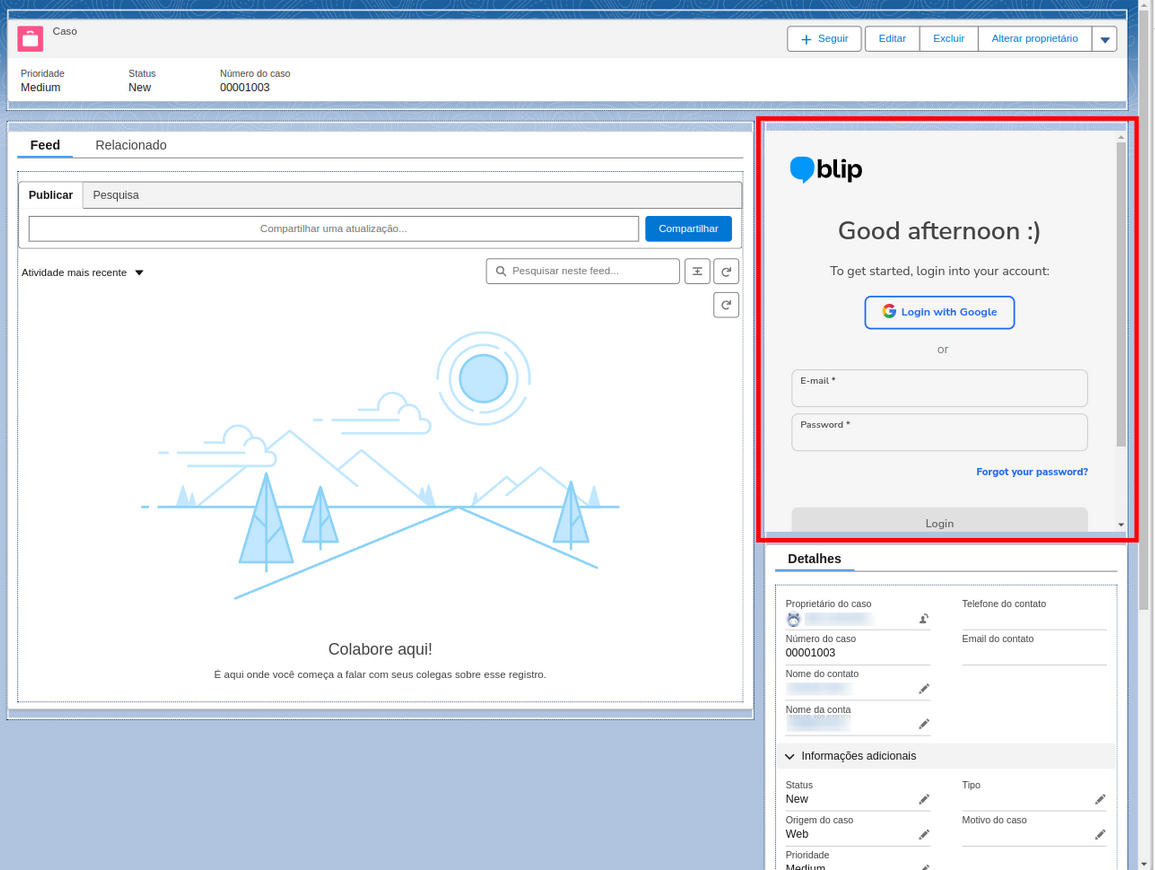Refresh feed using icon beside expand button
Viewport: 1155px width, 870px height.
[726, 271]
